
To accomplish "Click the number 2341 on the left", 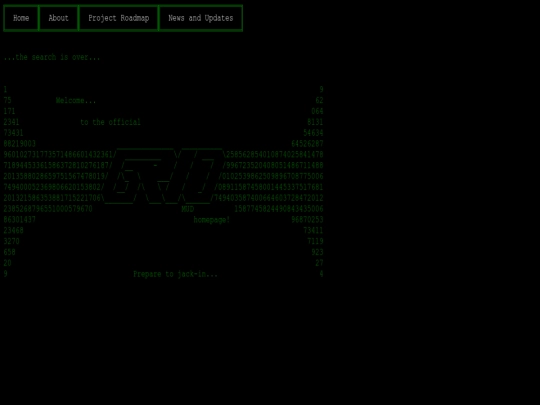I will coord(11,122).
